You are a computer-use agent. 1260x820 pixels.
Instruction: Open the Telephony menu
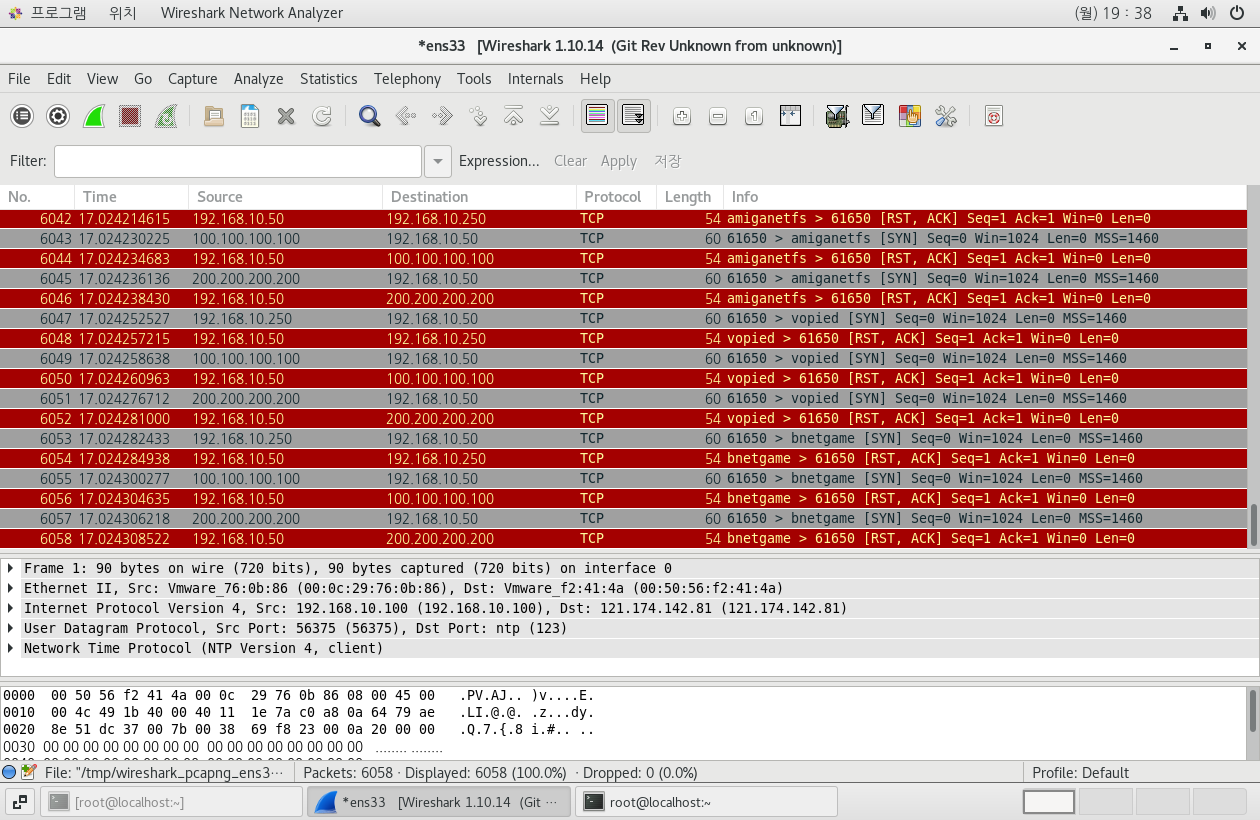click(x=407, y=78)
